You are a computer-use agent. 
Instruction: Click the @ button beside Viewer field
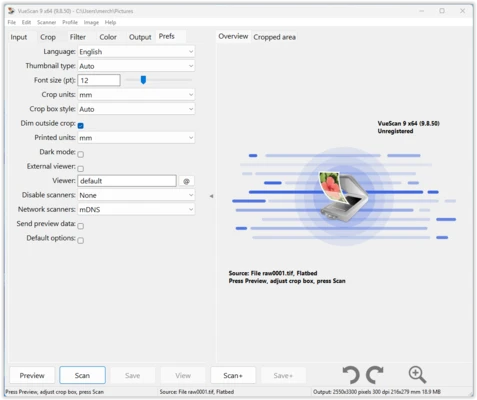[x=186, y=181]
